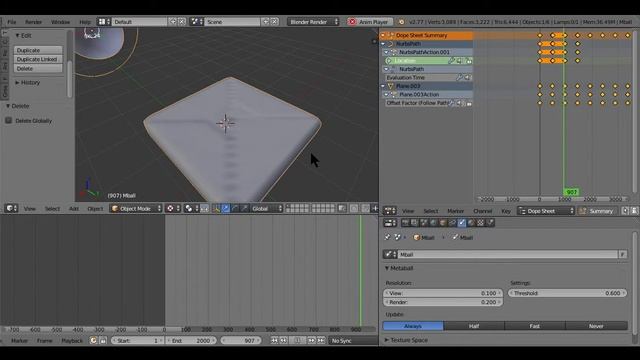The width and height of the screenshot is (640, 360).
Task: Enable Delete Globally checkbox
Action: click(8, 120)
